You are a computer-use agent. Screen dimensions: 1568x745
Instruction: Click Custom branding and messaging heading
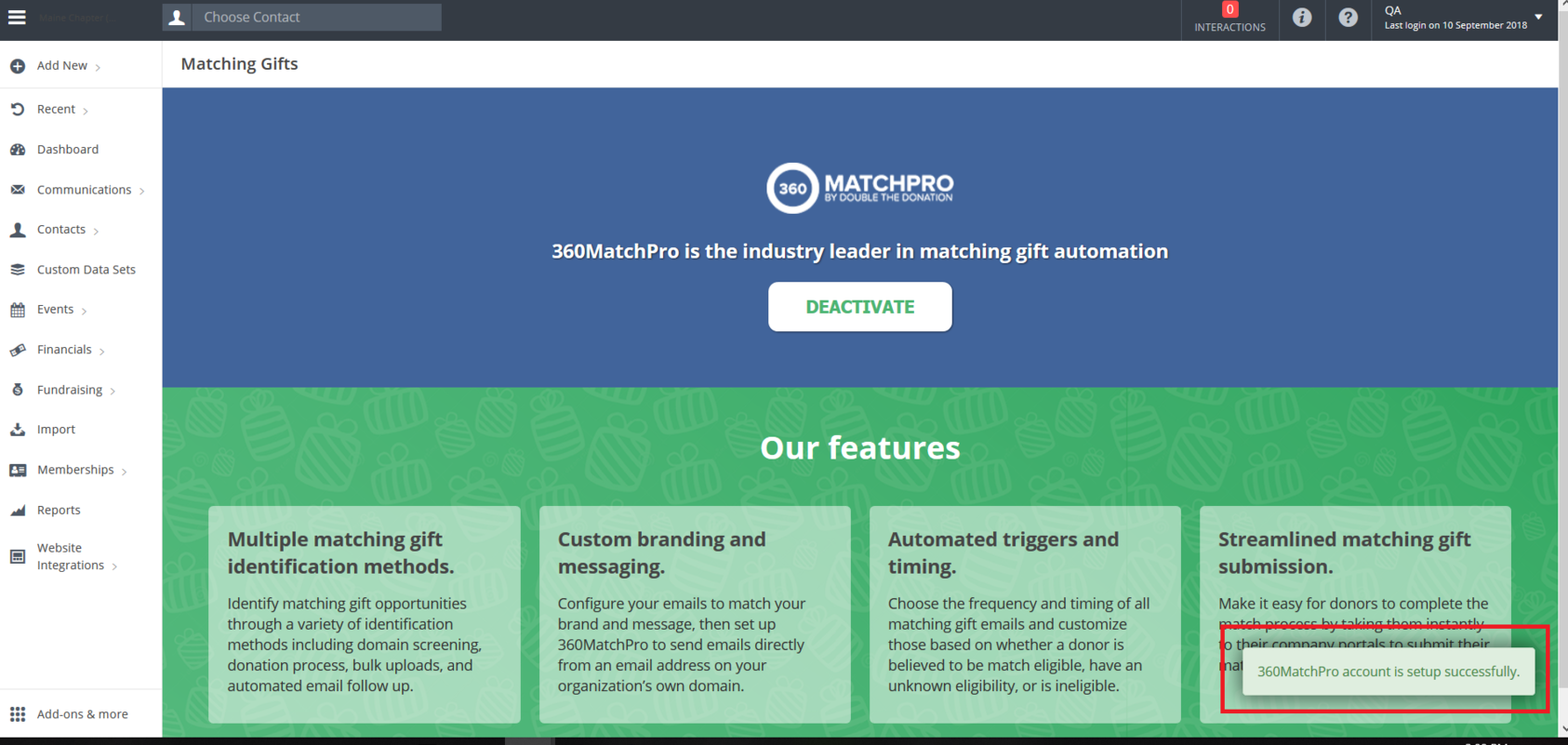click(662, 552)
